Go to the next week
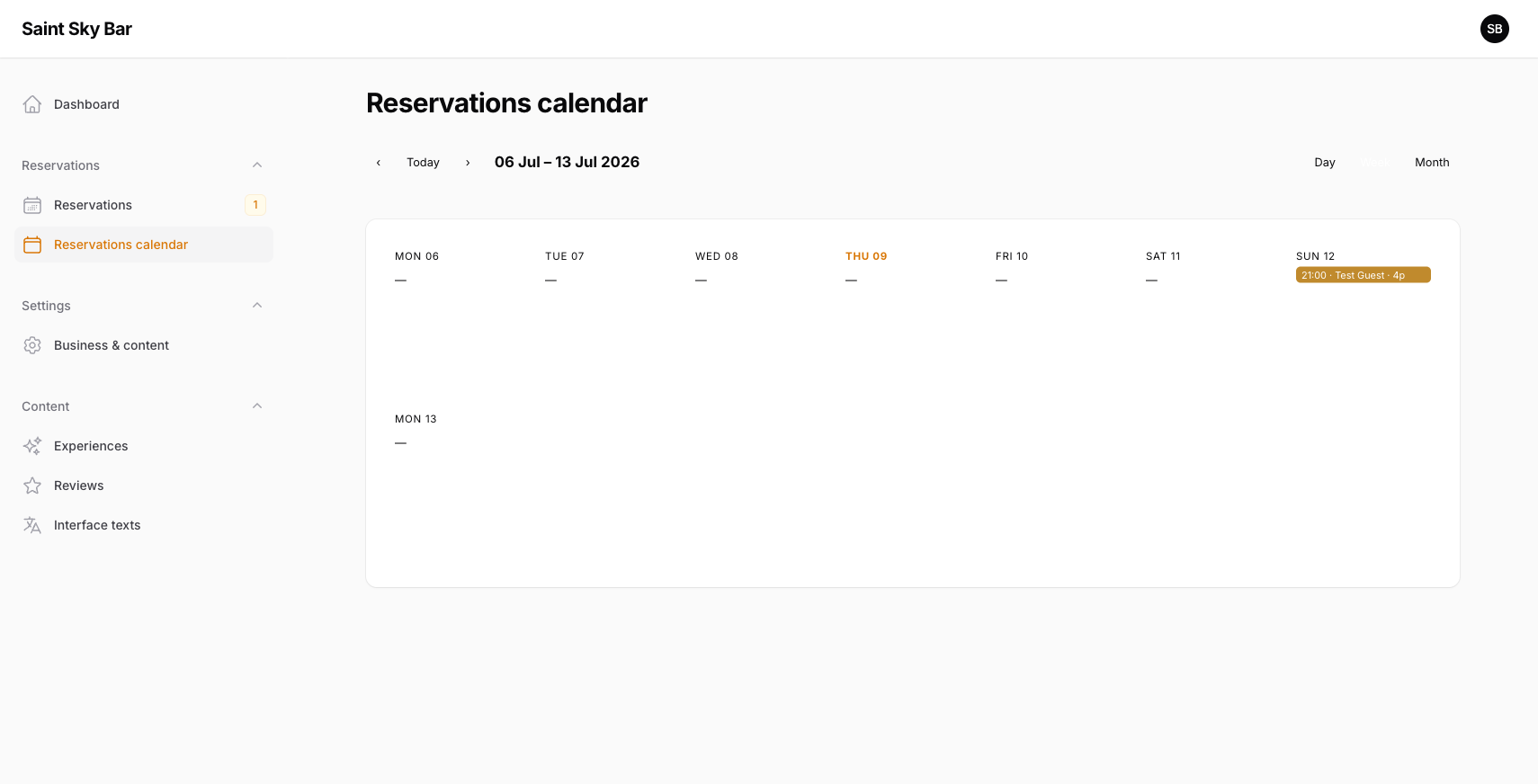This screenshot has width=1538, height=784. click(468, 163)
